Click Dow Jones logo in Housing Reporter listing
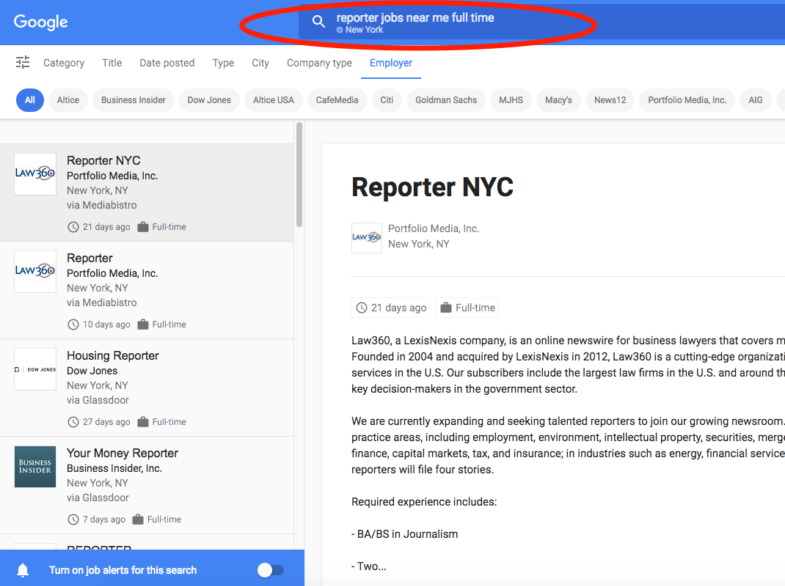The height and width of the screenshot is (586, 785). pos(35,369)
